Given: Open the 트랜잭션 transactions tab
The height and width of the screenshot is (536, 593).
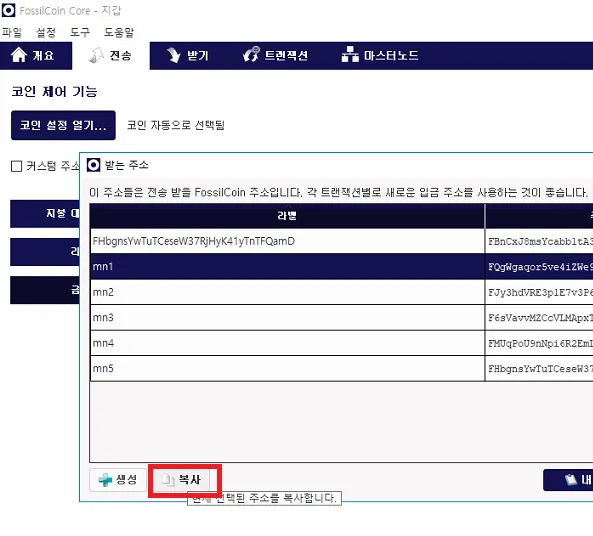Looking at the screenshot, I should pyautogui.click(x=275, y=56).
